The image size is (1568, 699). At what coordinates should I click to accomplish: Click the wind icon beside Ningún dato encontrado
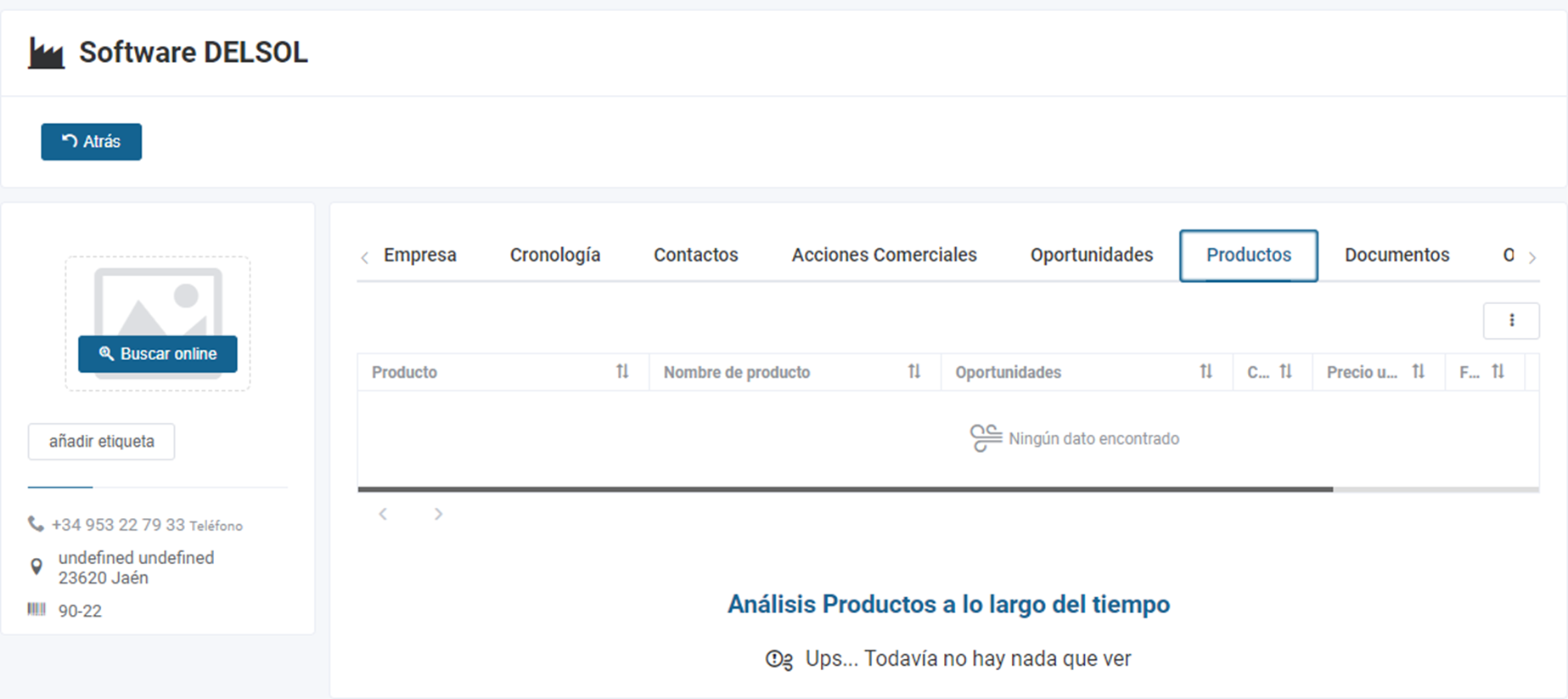coord(986,438)
